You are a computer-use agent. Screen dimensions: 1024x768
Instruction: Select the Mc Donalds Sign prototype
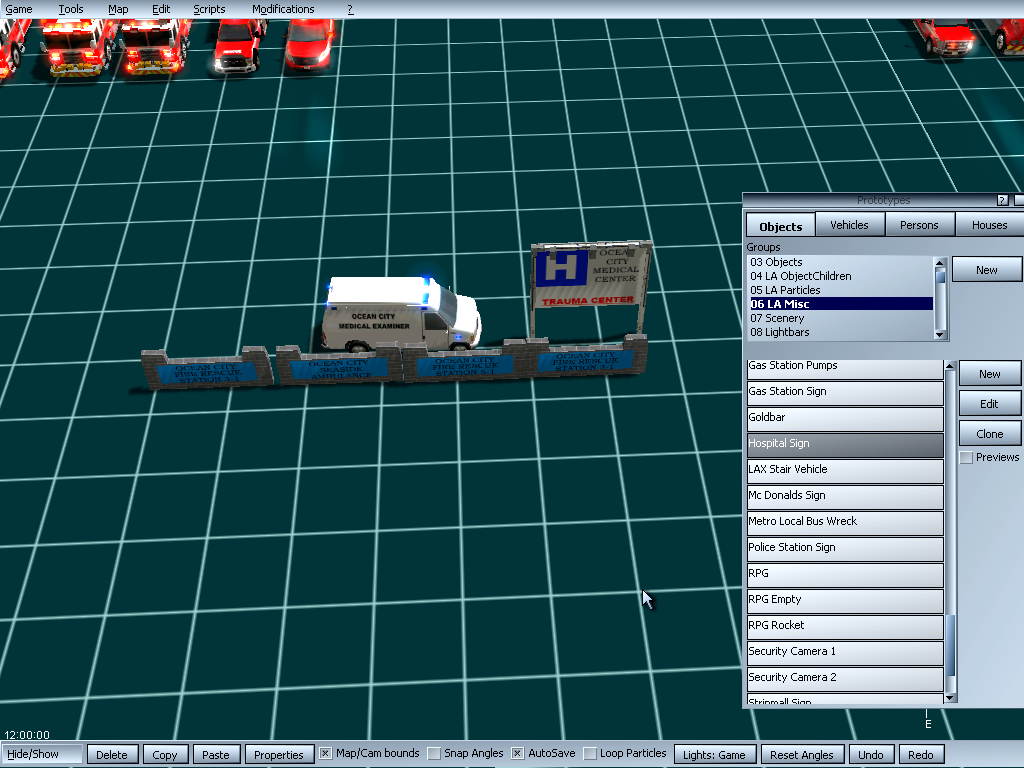(x=845, y=497)
